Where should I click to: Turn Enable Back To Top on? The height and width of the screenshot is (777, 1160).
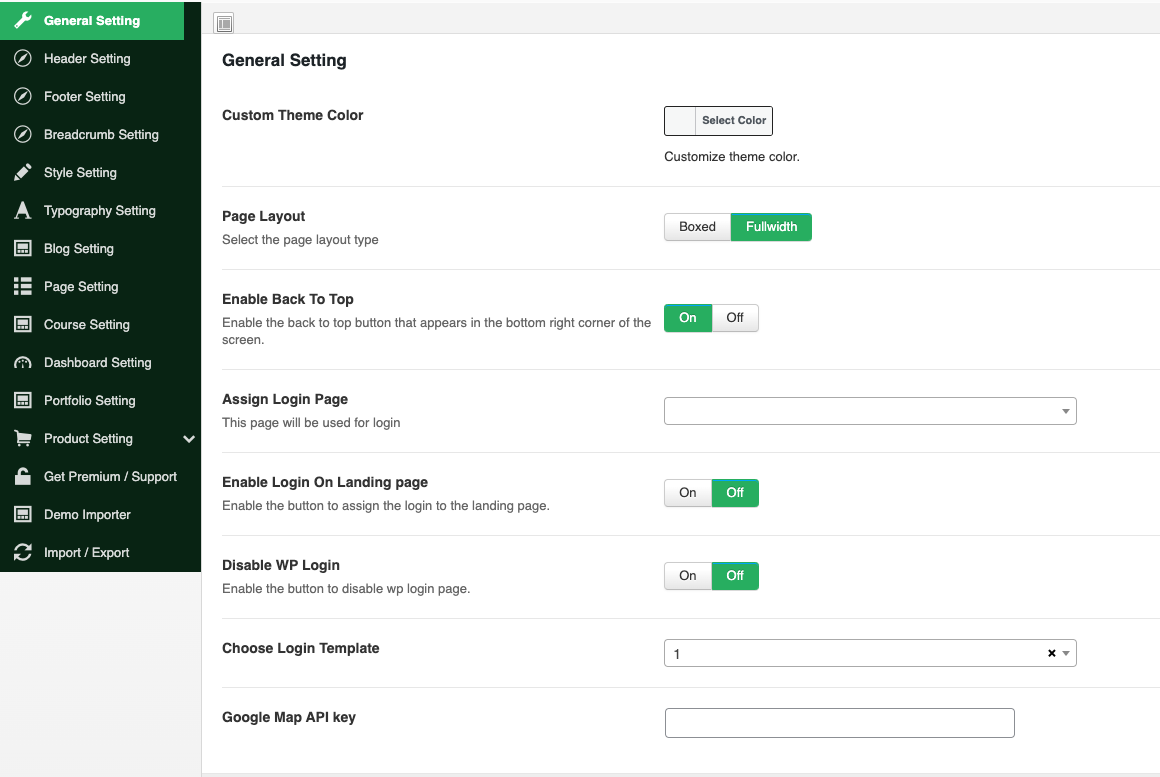point(688,318)
